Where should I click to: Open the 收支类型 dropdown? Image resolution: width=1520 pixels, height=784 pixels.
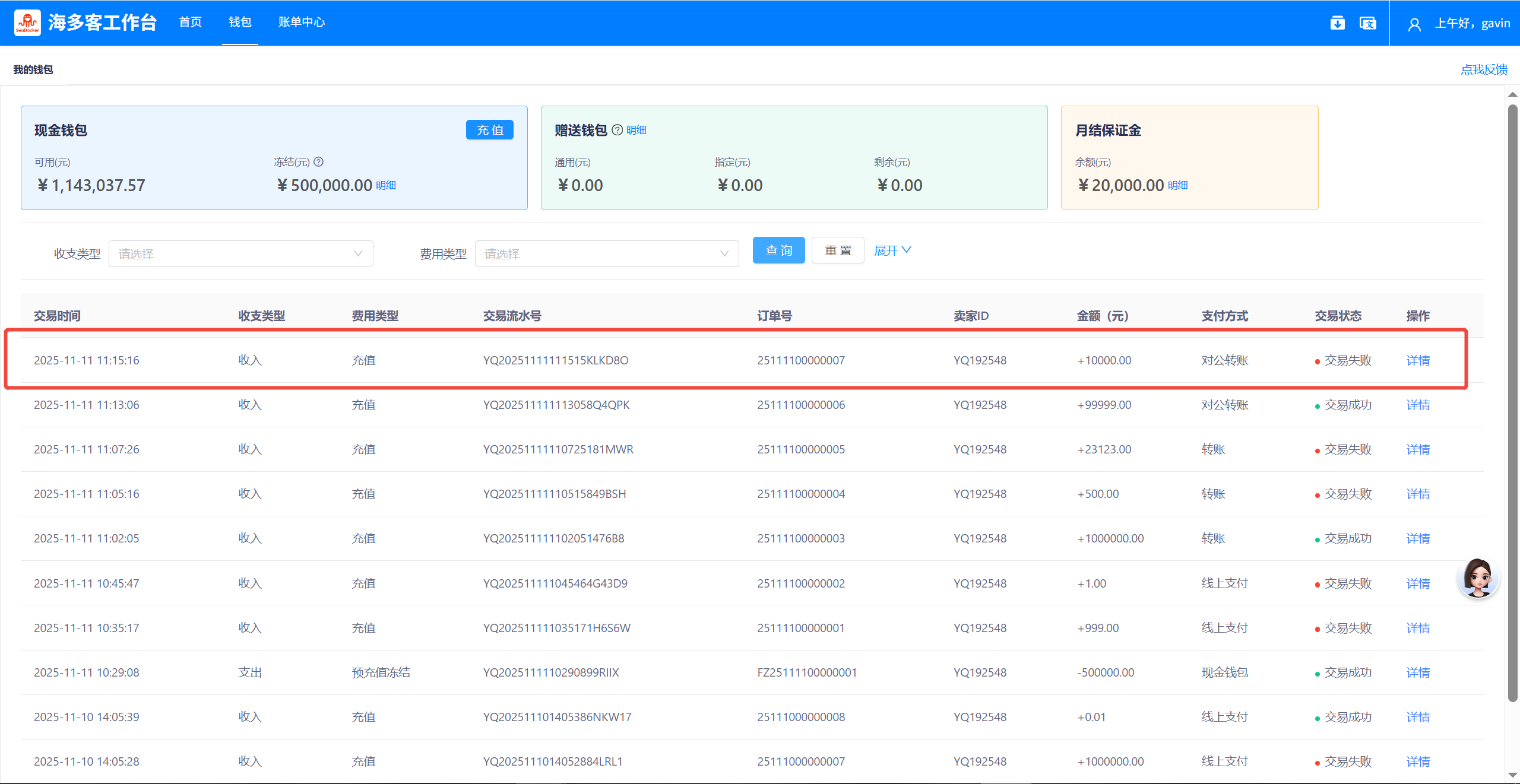tap(240, 254)
